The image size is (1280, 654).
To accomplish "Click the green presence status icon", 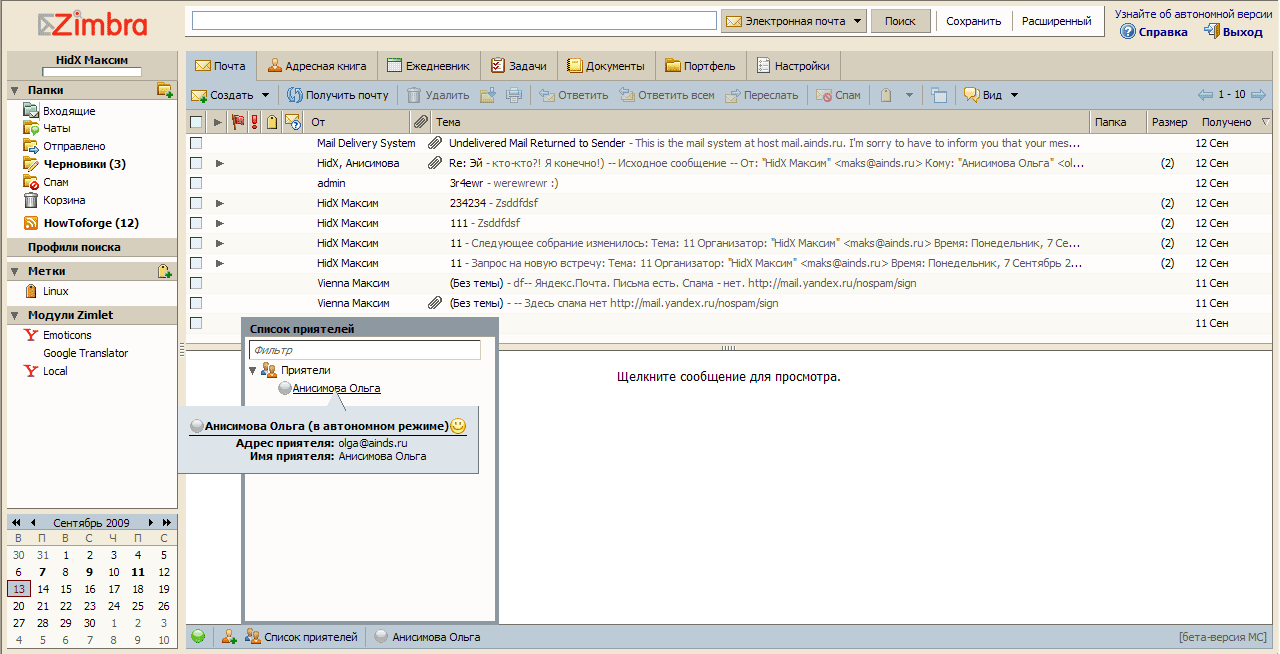I will coord(198,637).
